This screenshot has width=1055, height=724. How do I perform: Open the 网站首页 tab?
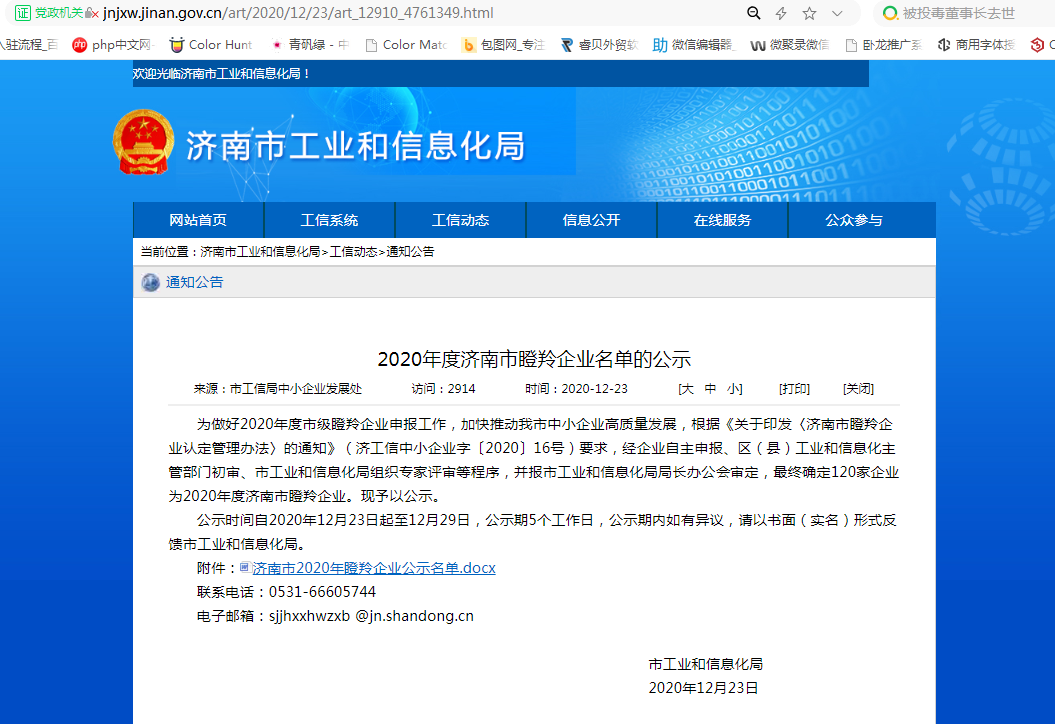(x=199, y=219)
